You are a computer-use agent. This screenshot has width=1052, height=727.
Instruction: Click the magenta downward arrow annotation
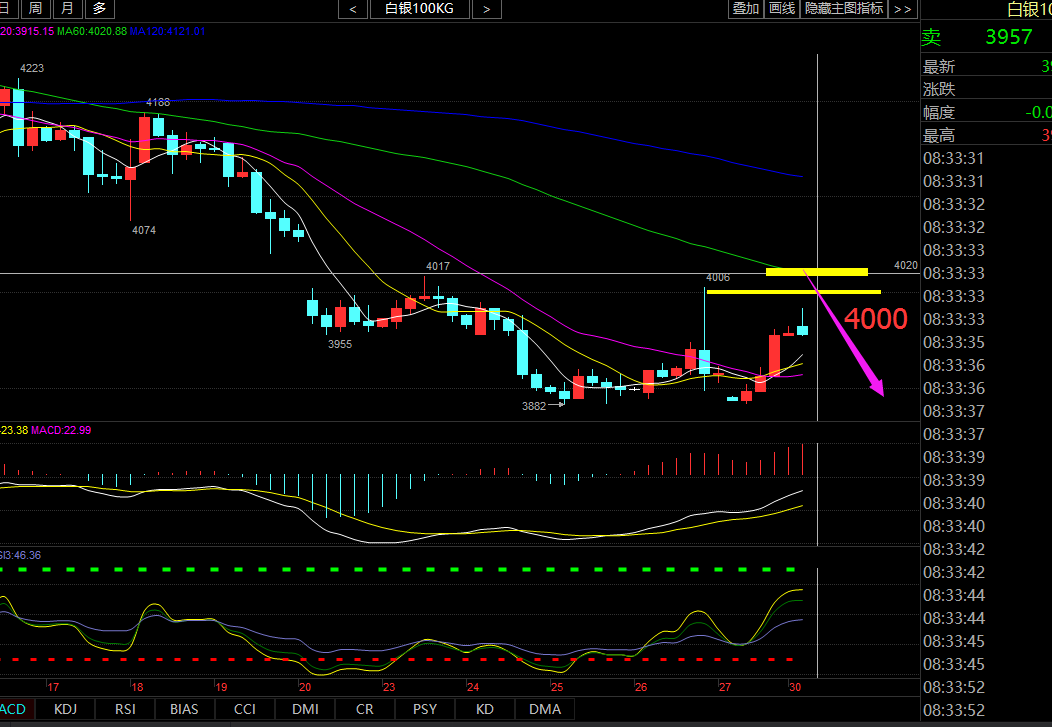pos(850,342)
